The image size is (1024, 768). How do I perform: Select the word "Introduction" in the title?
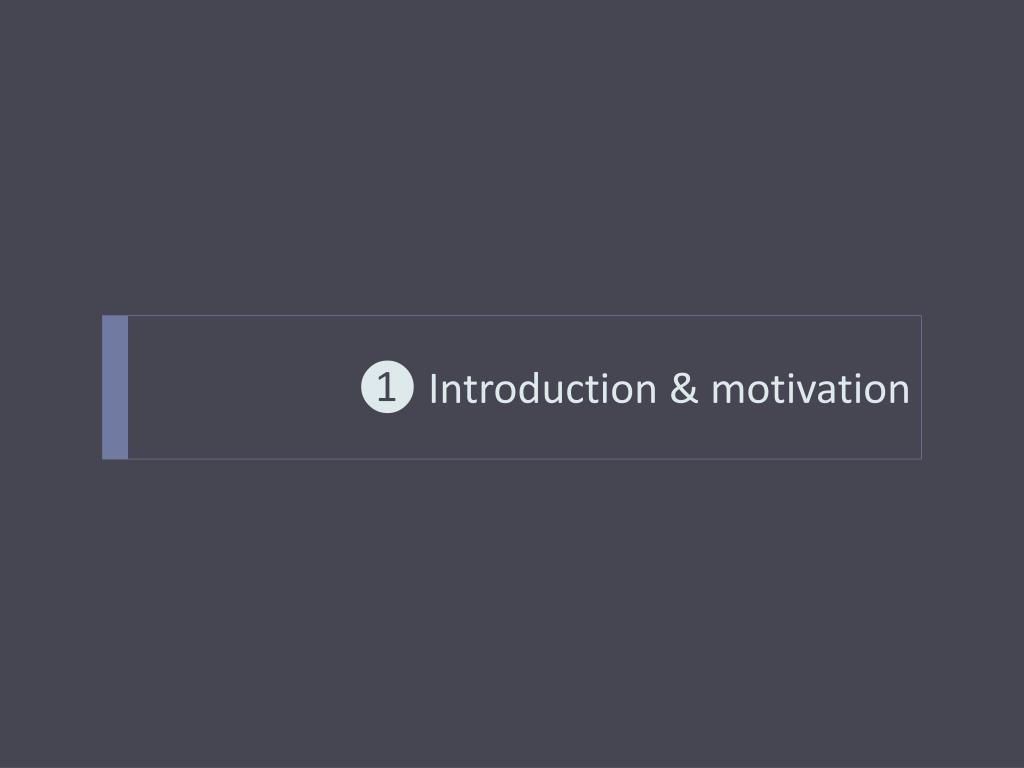pyautogui.click(x=543, y=389)
